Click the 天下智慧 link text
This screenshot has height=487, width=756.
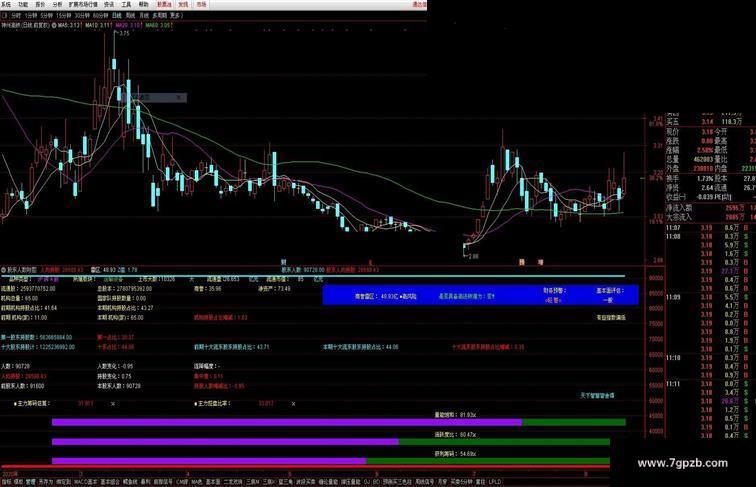pos(597,395)
